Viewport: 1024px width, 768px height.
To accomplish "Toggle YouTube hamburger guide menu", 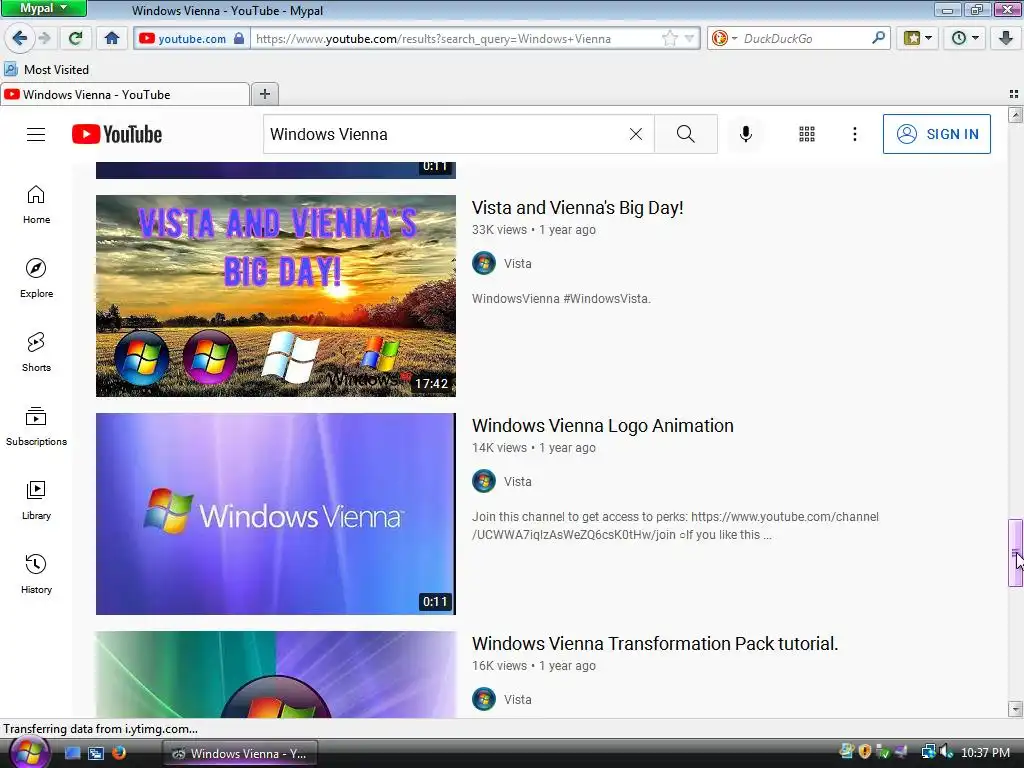I will 36,135.
